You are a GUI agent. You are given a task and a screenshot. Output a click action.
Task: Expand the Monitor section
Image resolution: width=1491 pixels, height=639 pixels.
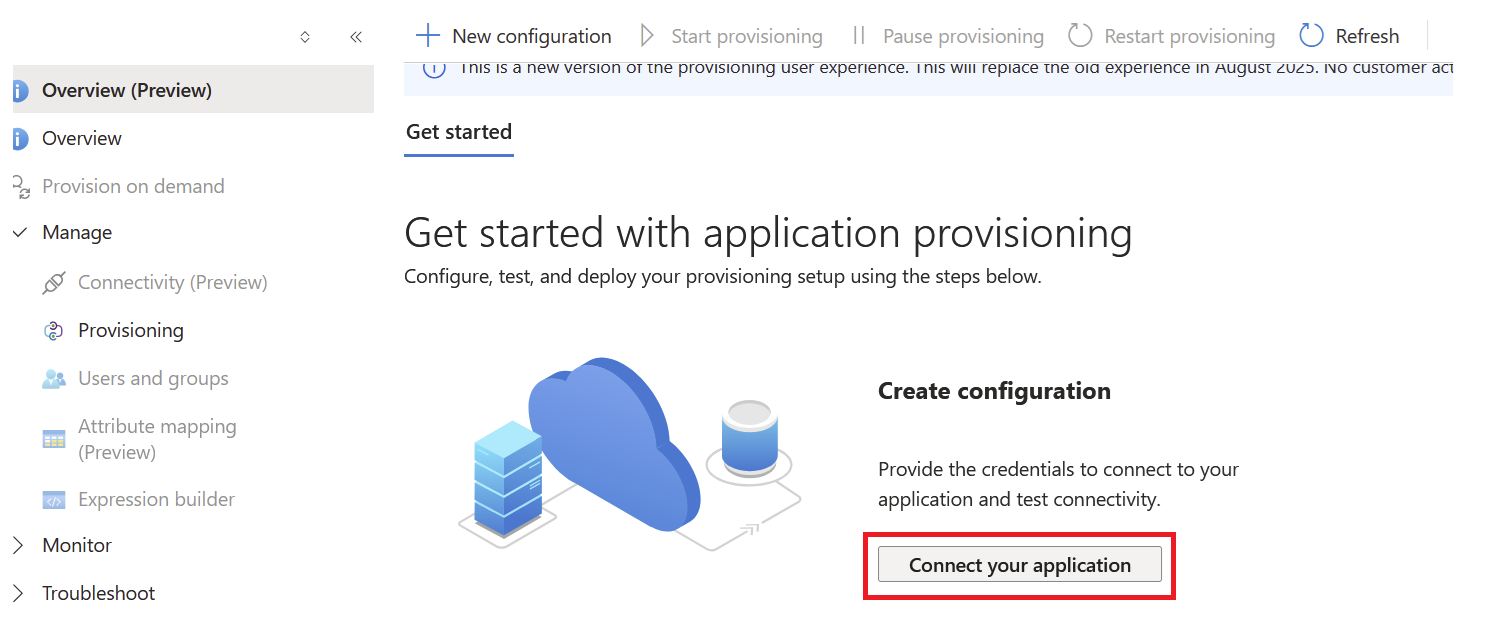click(x=19, y=546)
